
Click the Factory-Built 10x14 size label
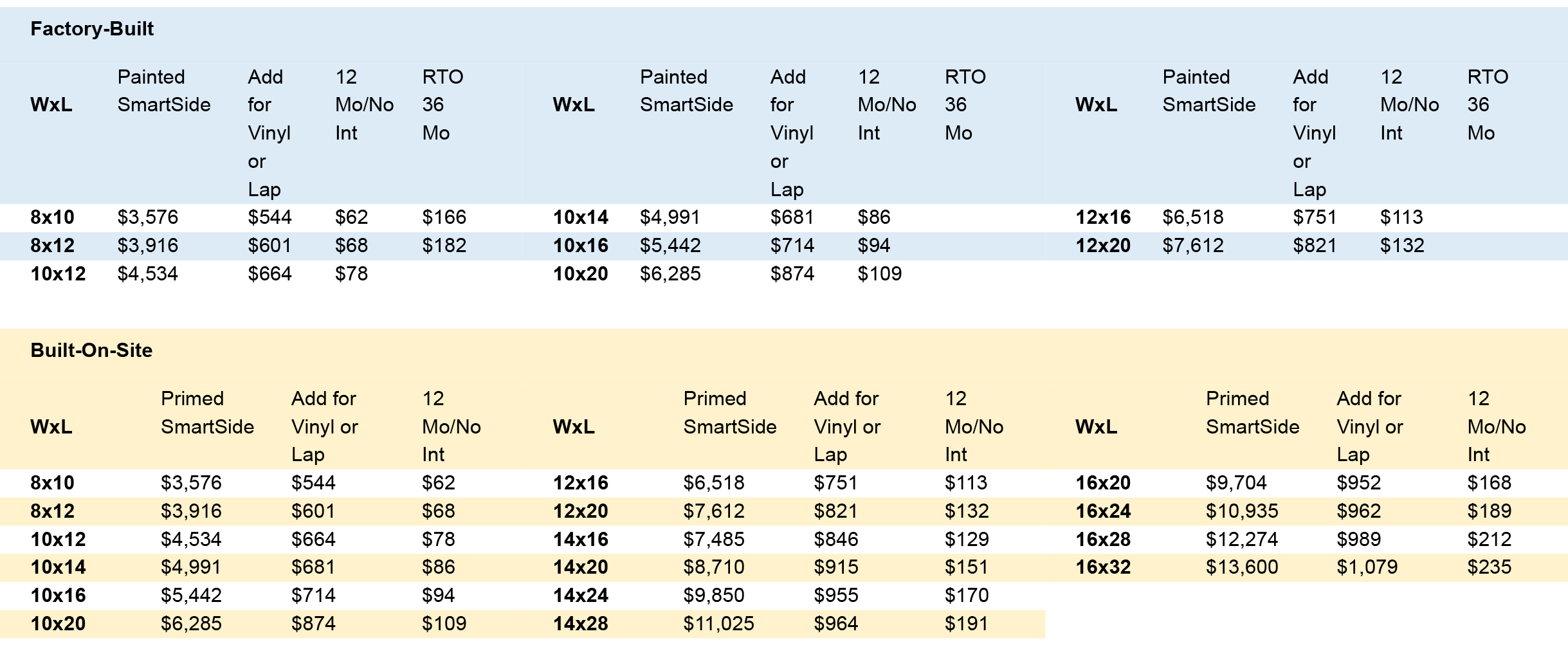click(580, 217)
